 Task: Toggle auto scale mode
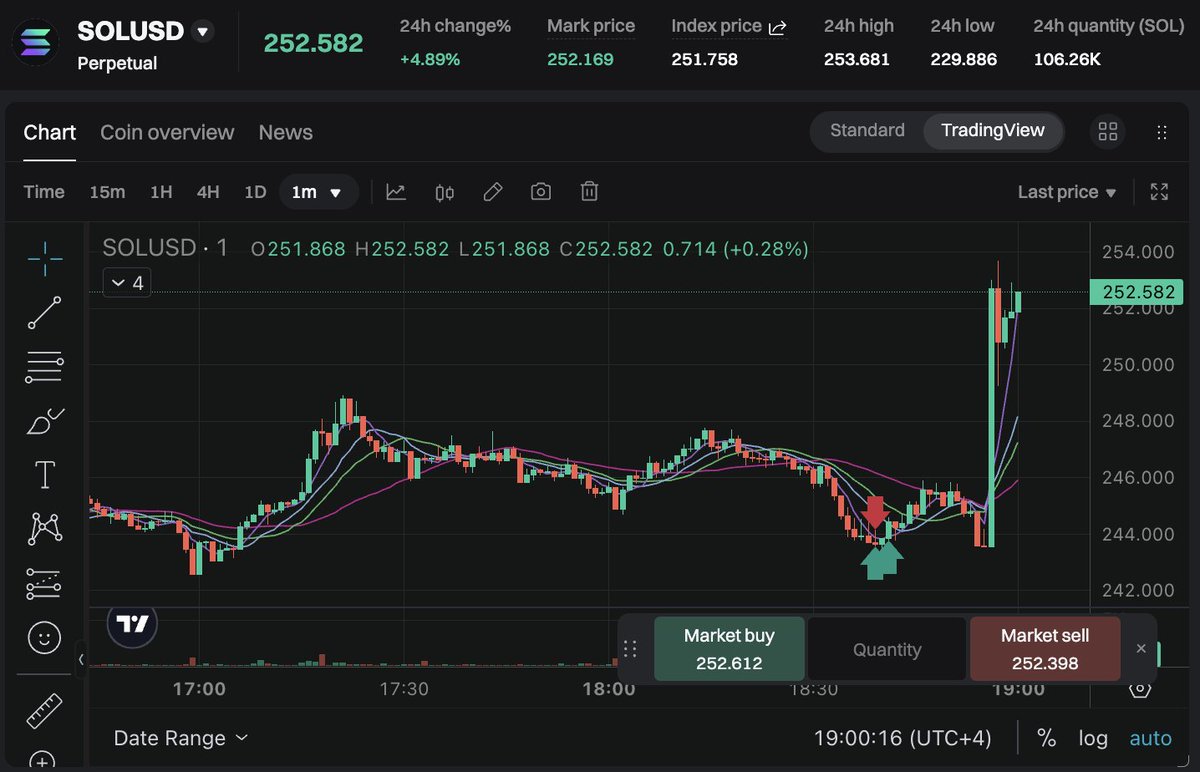click(x=1150, y=738)
